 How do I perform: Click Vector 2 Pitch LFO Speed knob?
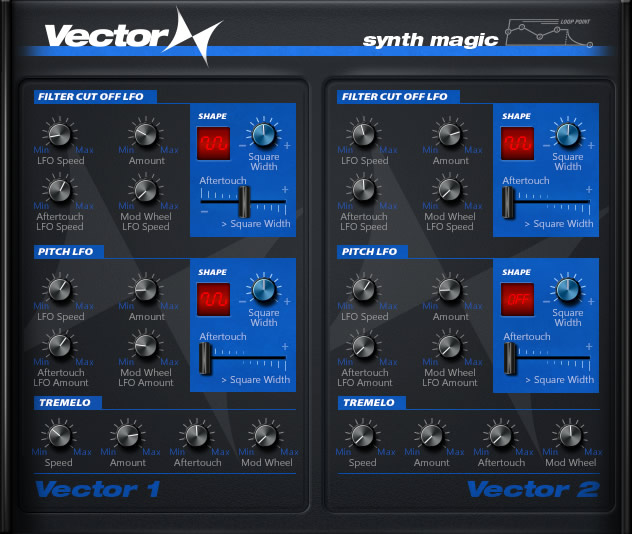(x=364, y=290)
